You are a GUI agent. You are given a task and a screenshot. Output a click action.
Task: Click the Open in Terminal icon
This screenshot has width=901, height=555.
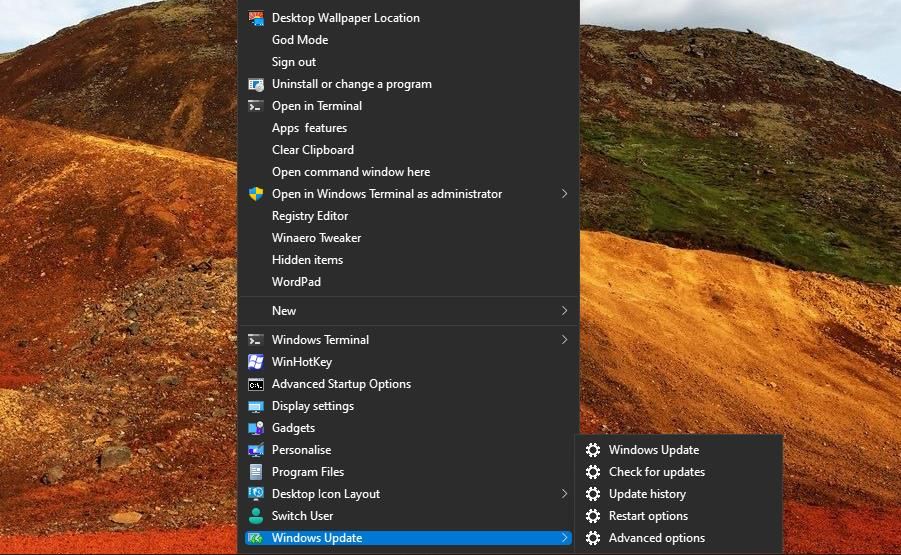[x=256, y=106]
